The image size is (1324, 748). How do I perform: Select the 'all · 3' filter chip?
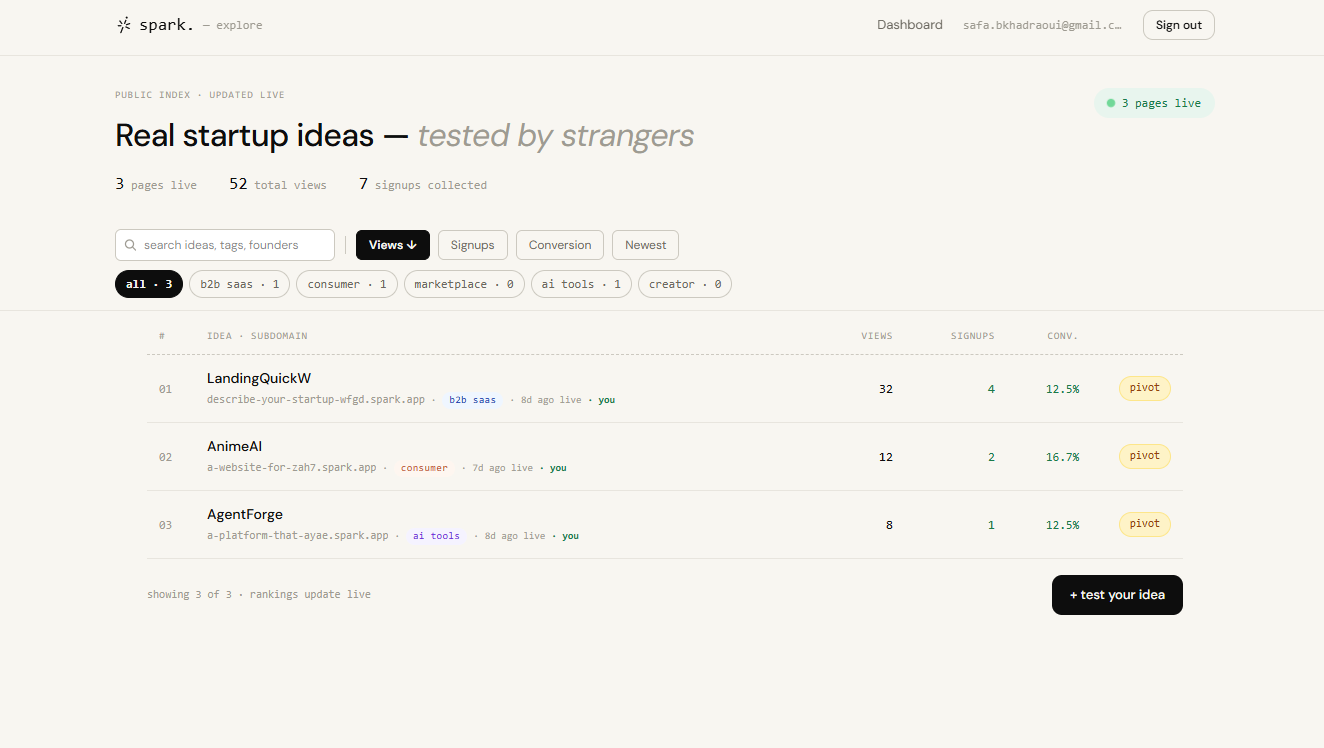[x=149, y=284]
